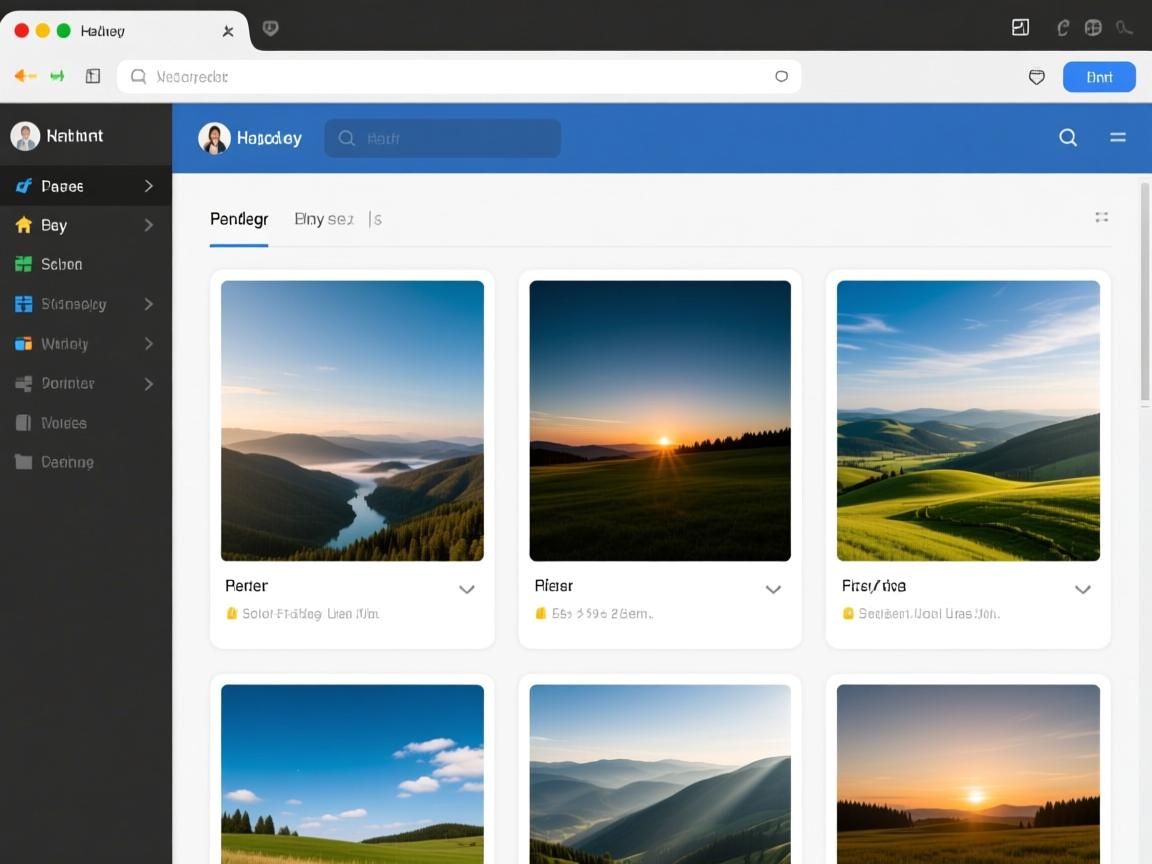The image size is (1152, 864).
Task: Open dropdown chevron on river valley card
Action: [466, 589]
